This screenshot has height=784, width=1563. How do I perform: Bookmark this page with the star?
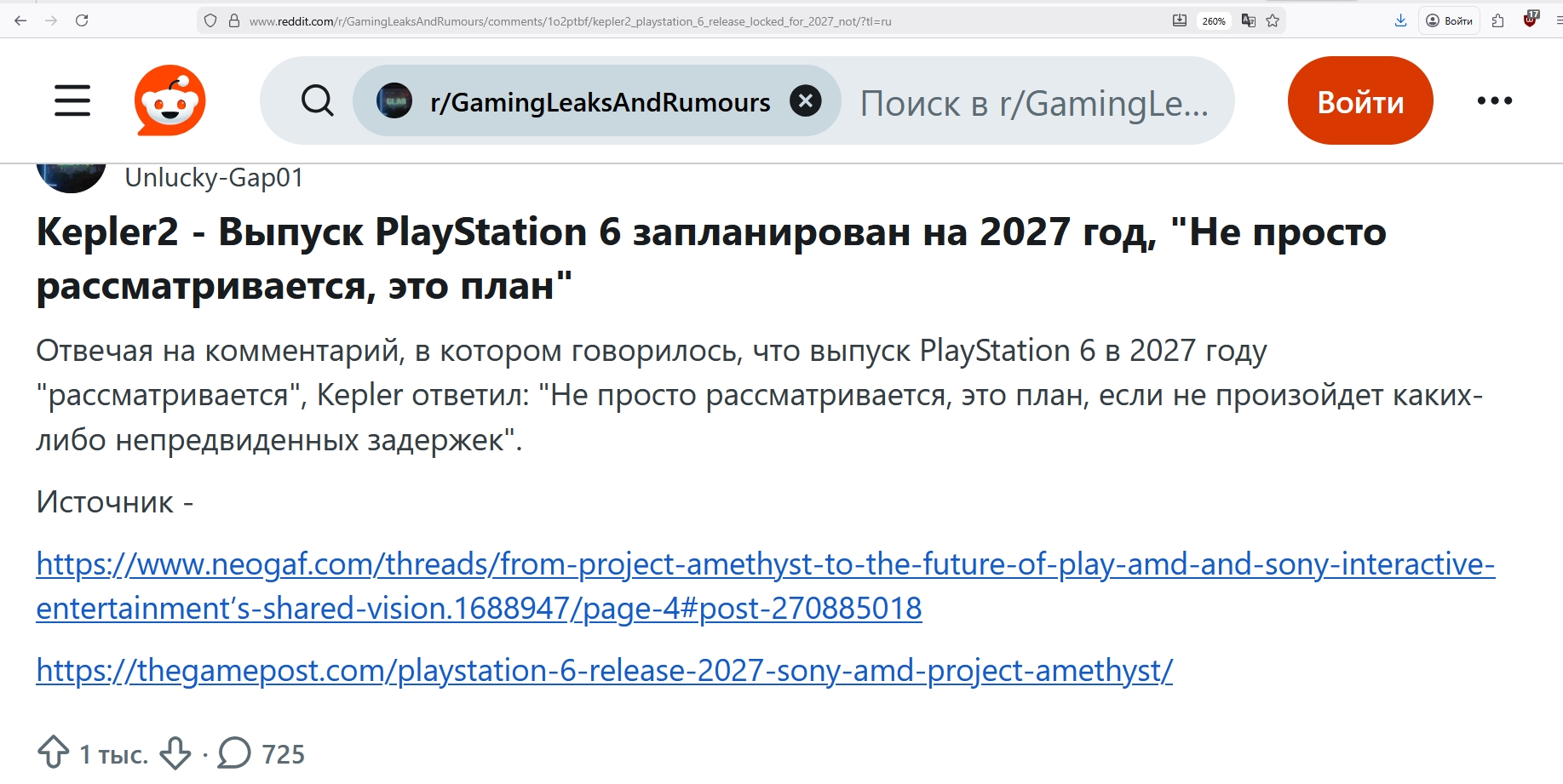pos(1273,20)
